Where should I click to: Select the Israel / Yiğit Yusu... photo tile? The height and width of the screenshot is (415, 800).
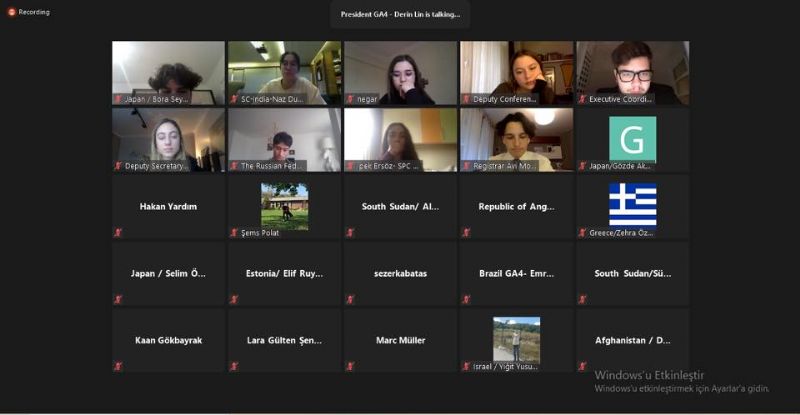(516, 340)
